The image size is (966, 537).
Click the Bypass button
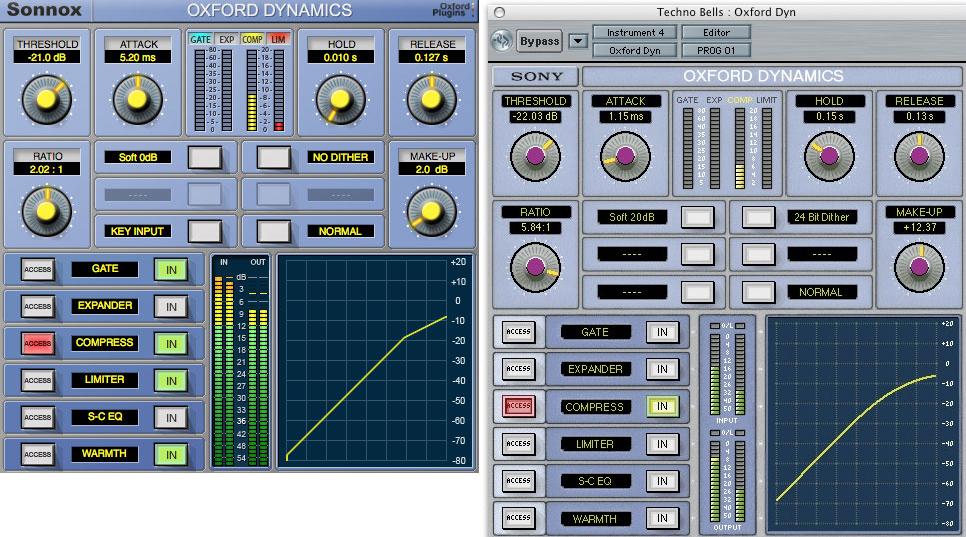pos(539,41)
